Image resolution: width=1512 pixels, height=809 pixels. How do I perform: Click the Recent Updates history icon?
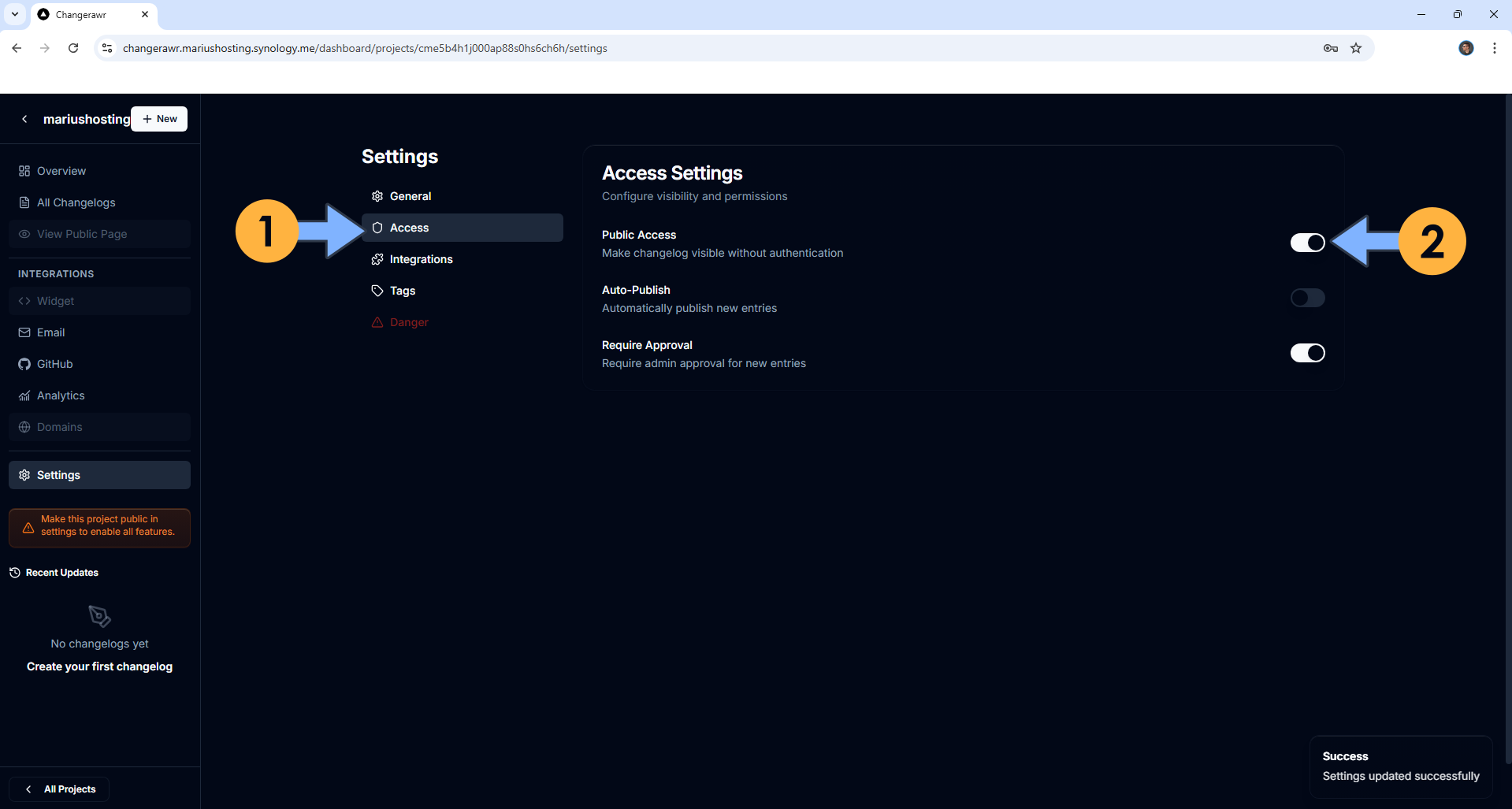tap(15, 573)
